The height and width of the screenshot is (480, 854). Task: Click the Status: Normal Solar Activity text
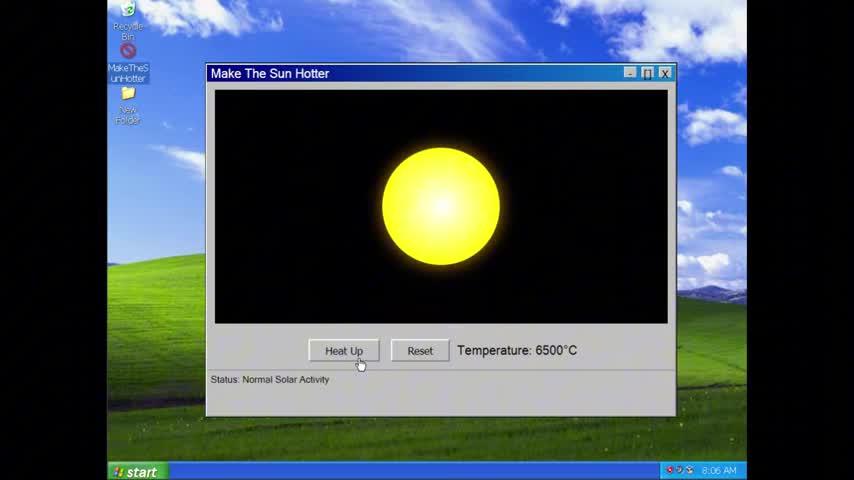point(270,380)
